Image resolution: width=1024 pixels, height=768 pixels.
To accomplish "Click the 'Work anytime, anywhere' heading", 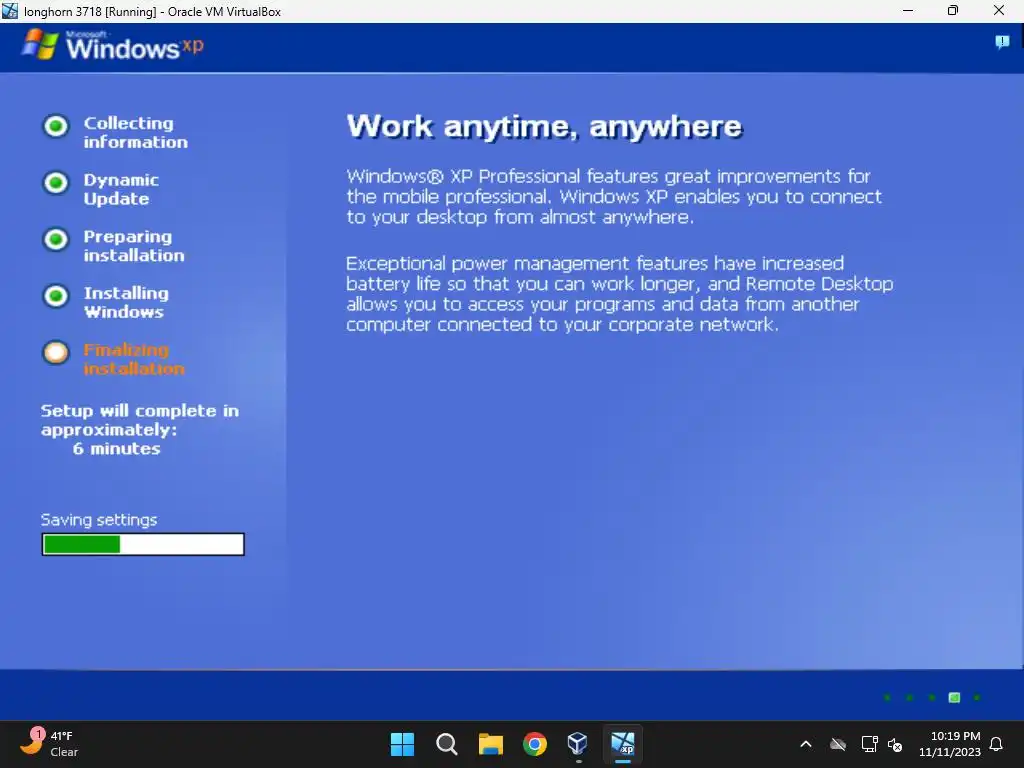I will pyautogui.click(x=544, y=127).
